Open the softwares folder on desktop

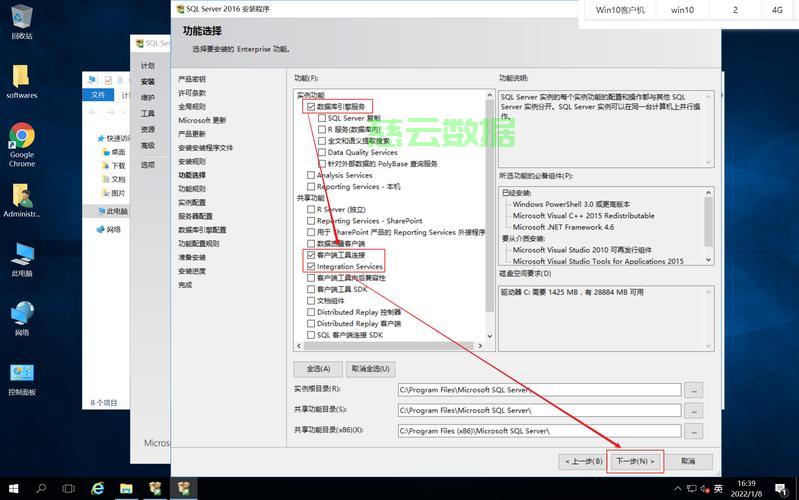pos(21,82)
